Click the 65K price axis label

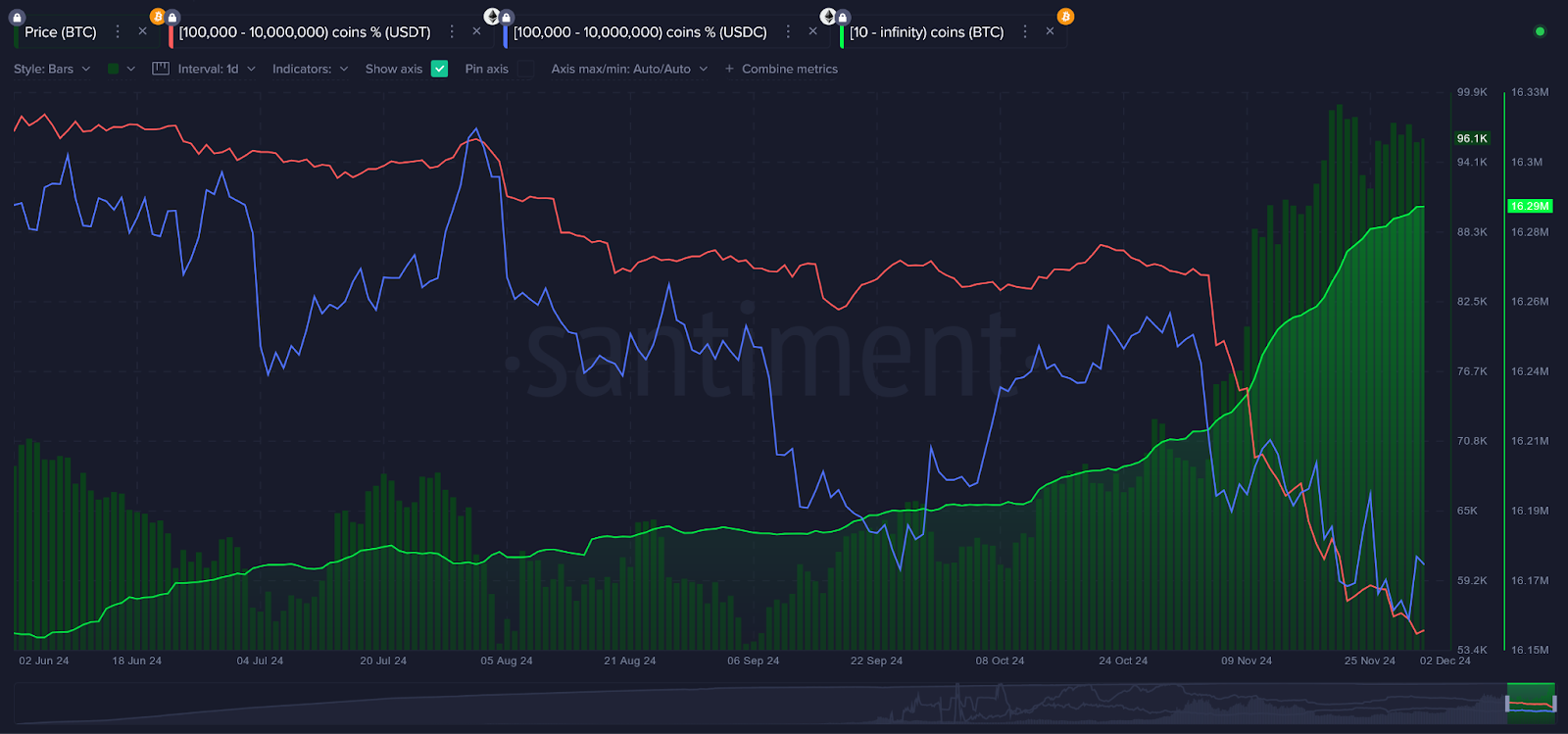pyautogui.click(x=1467, y=511)
